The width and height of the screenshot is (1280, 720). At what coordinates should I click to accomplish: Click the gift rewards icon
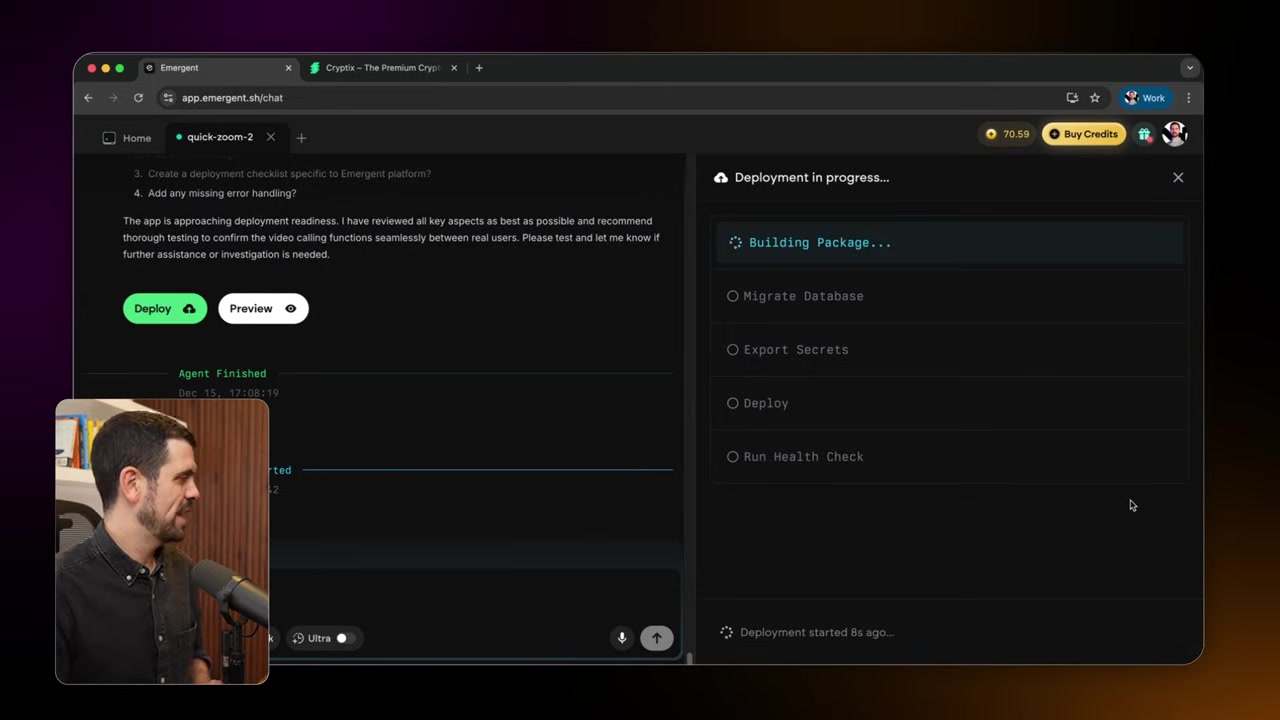coord(1144,134)
